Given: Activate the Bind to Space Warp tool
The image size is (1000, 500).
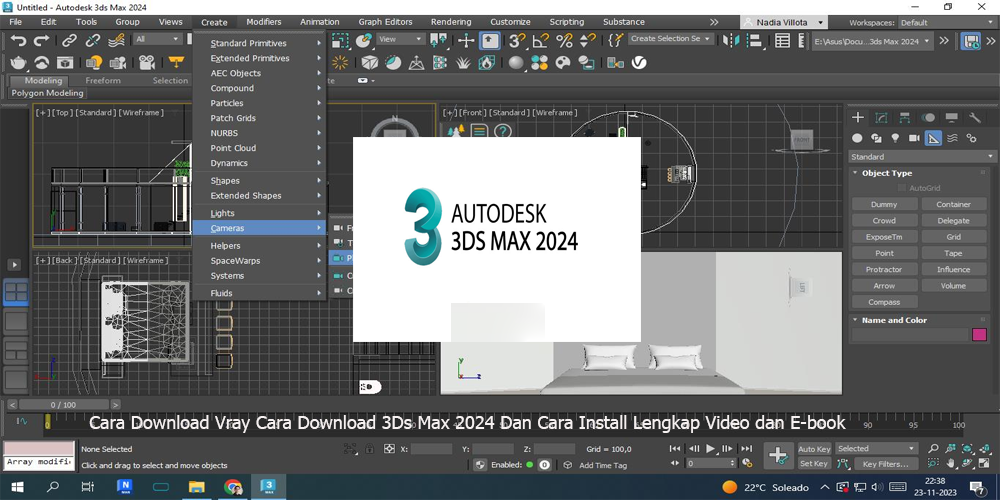Looking at the screenshot, I should click(x=116, y=41).
